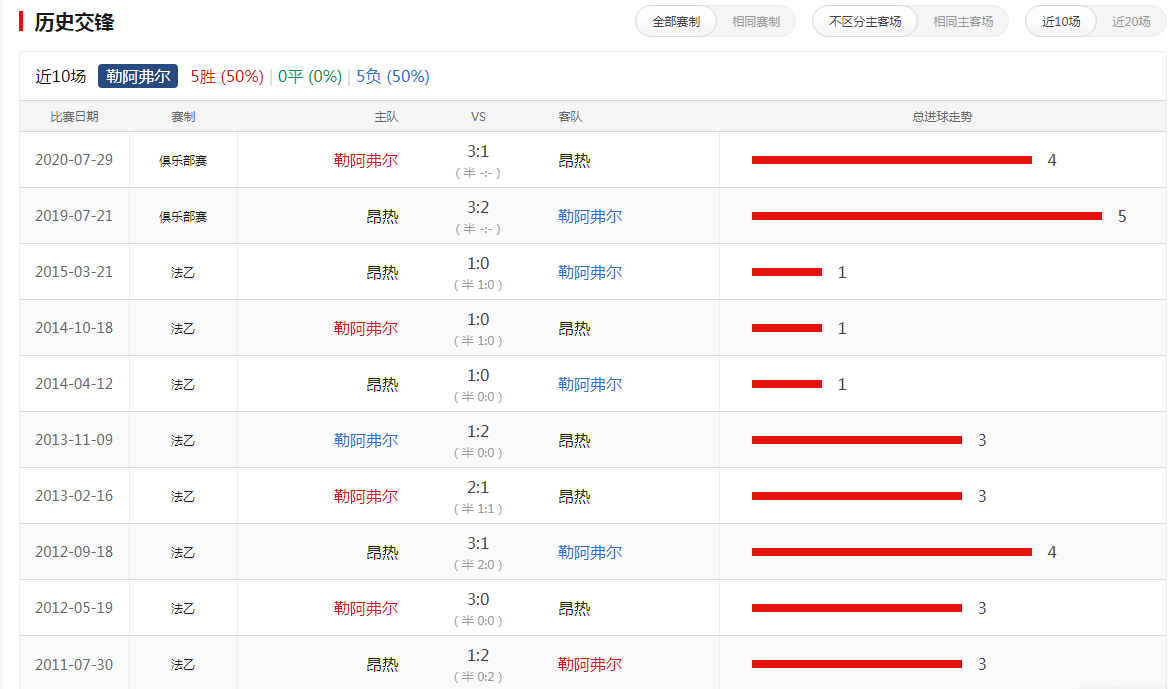Click 1:2 score of 2013-11-09 match

point(478,431)
